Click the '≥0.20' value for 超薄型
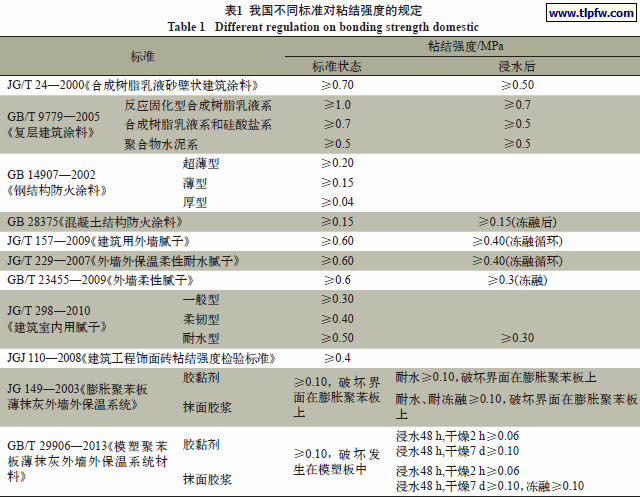This screenshot has height=498, width=640. [x=337, y=163]
